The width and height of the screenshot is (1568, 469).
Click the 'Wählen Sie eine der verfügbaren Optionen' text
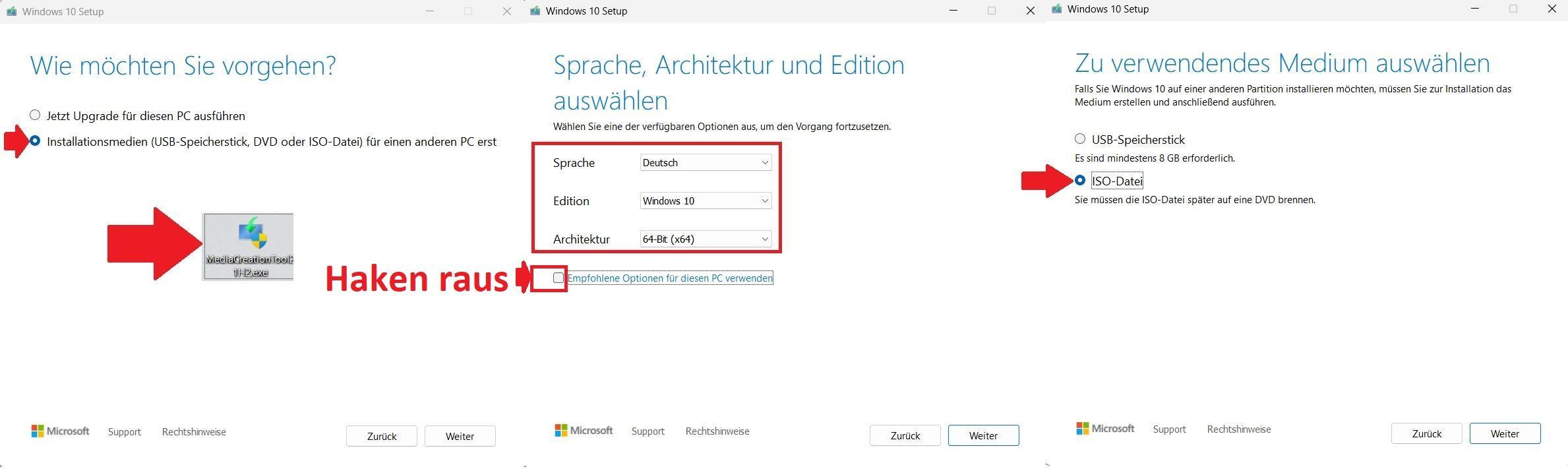(722, 127)
